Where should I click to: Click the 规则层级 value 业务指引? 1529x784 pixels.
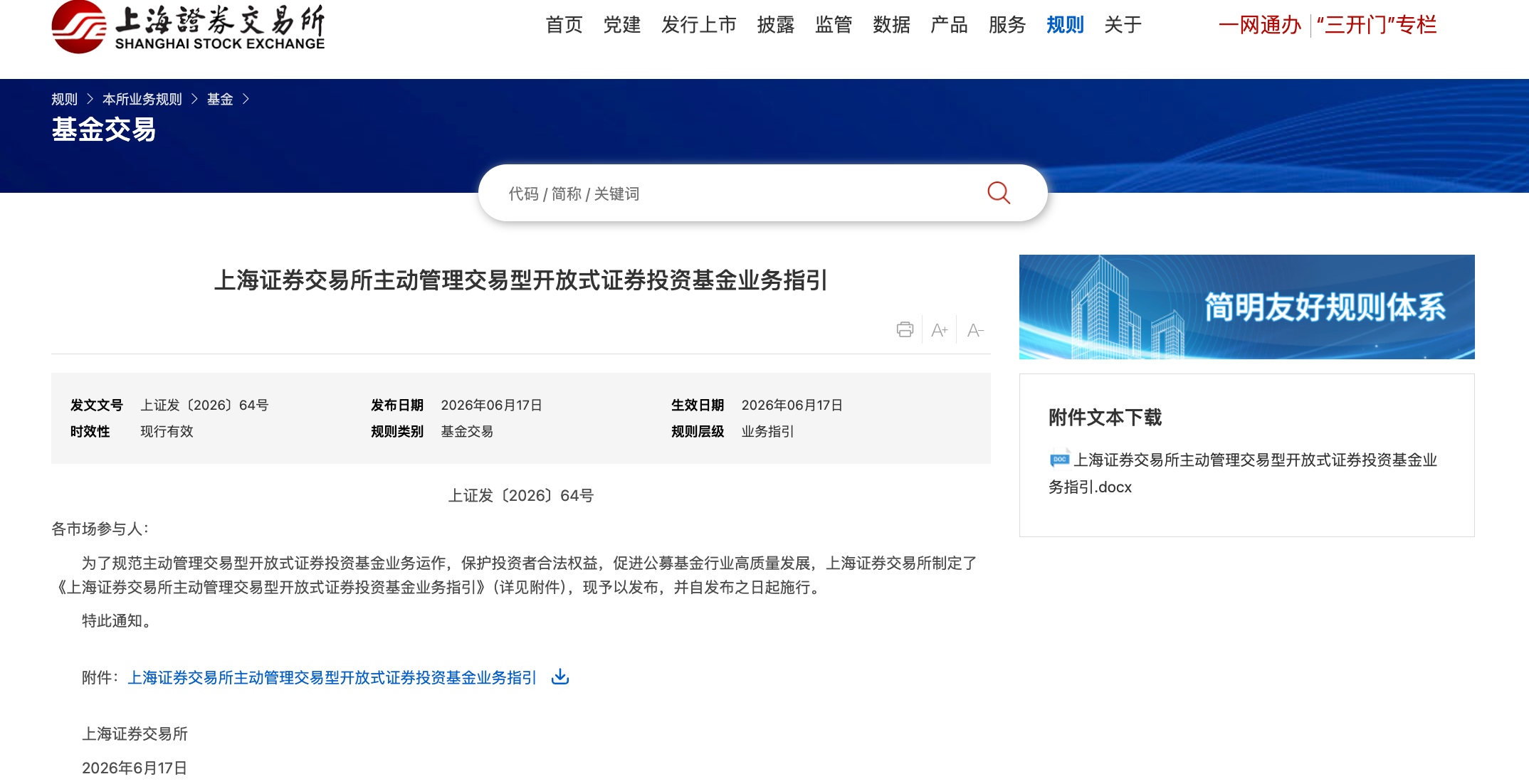pos(767,431)
